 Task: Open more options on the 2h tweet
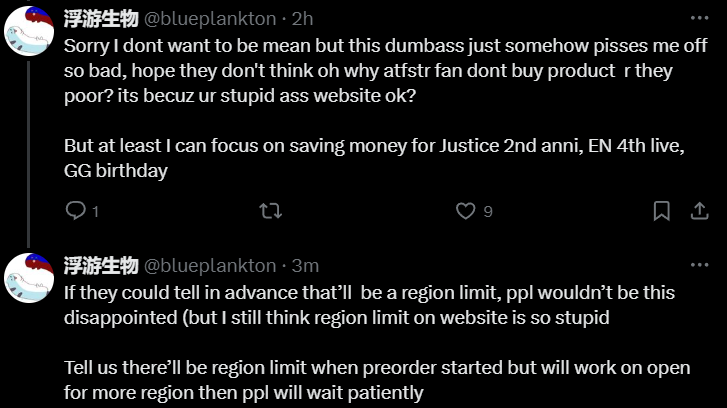point(700,18)
